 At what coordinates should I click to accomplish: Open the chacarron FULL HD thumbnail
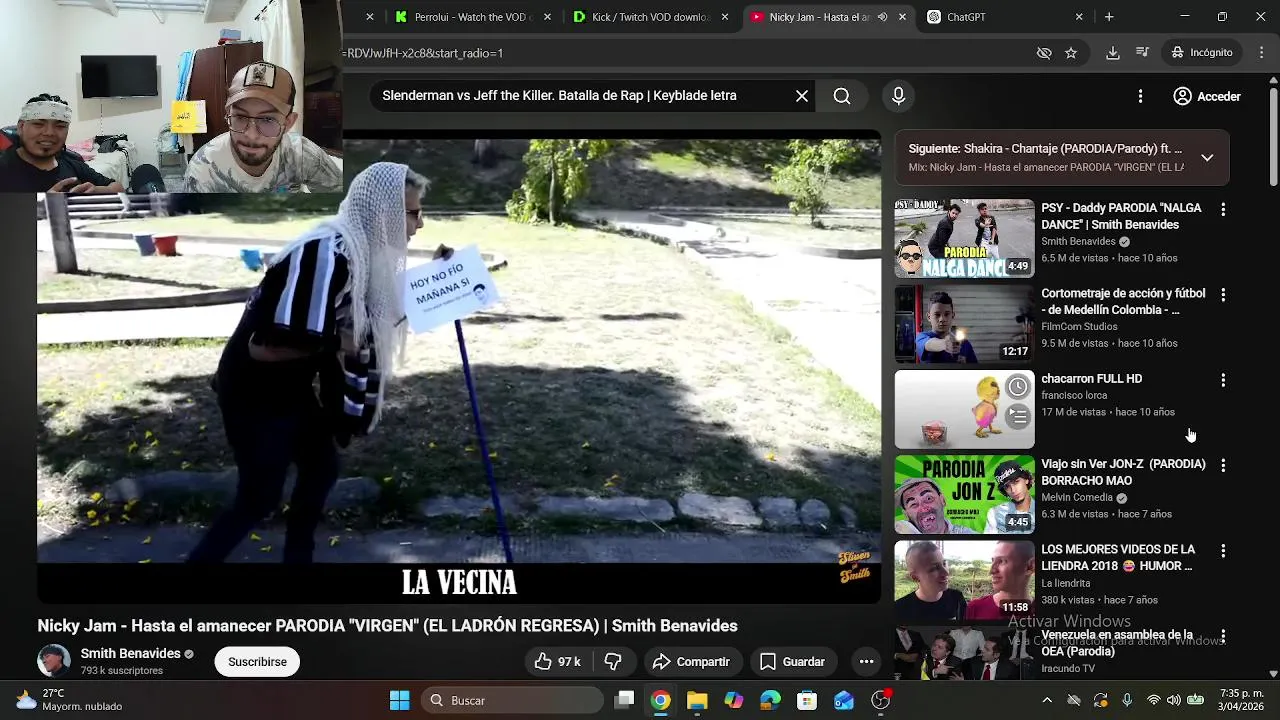click(x=964, y=409)
